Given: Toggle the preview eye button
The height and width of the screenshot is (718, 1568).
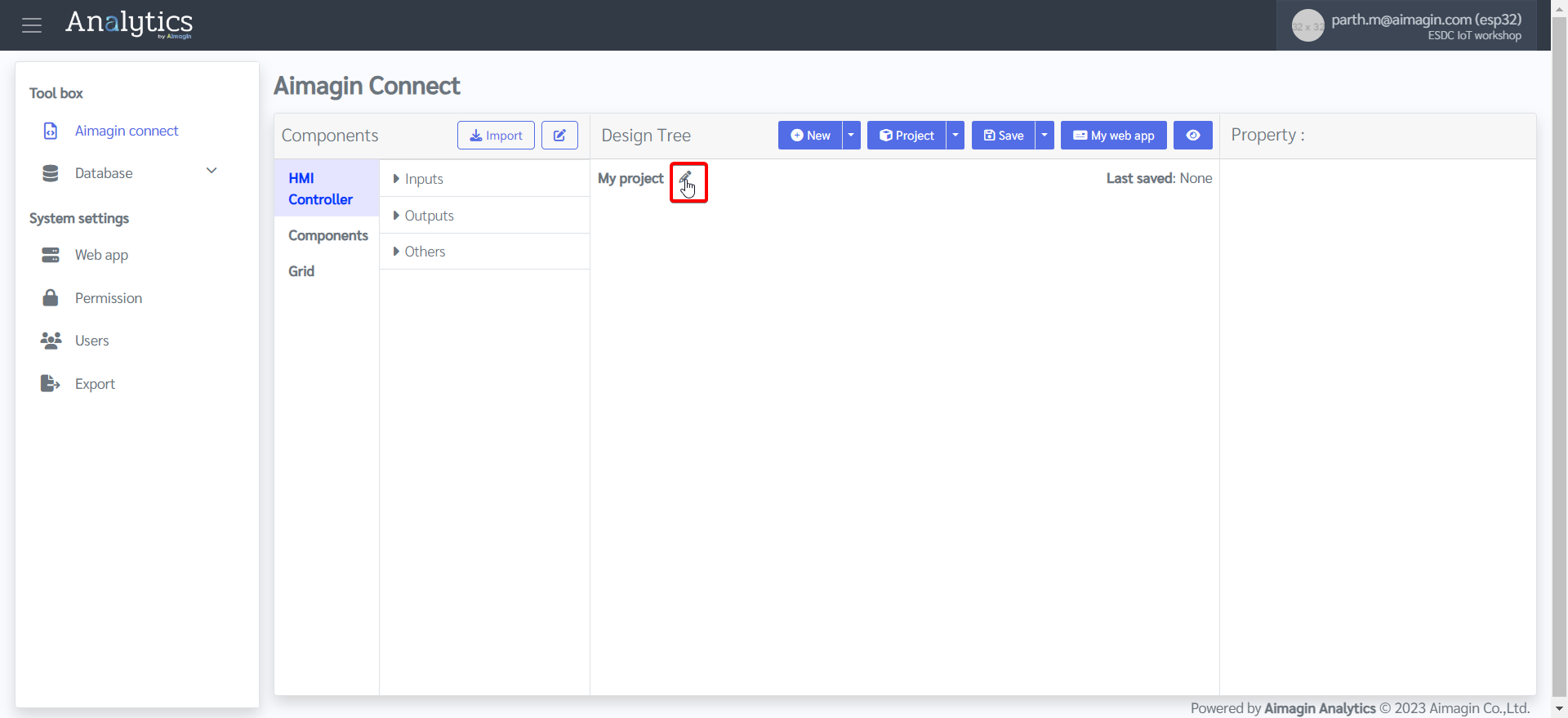Looking at the screenshot, I should point(1193,136).
